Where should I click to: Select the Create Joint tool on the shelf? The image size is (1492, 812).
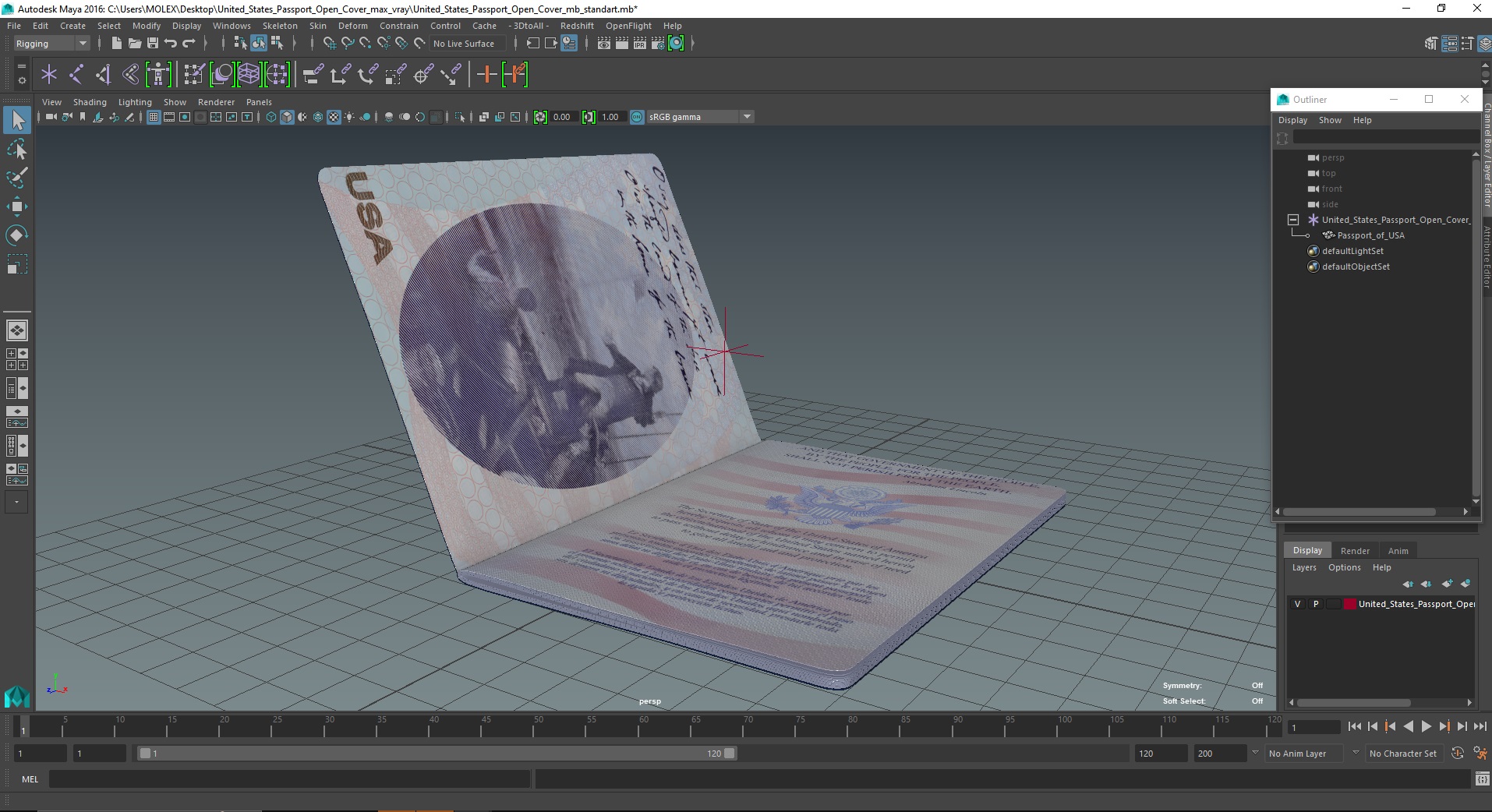76,75
